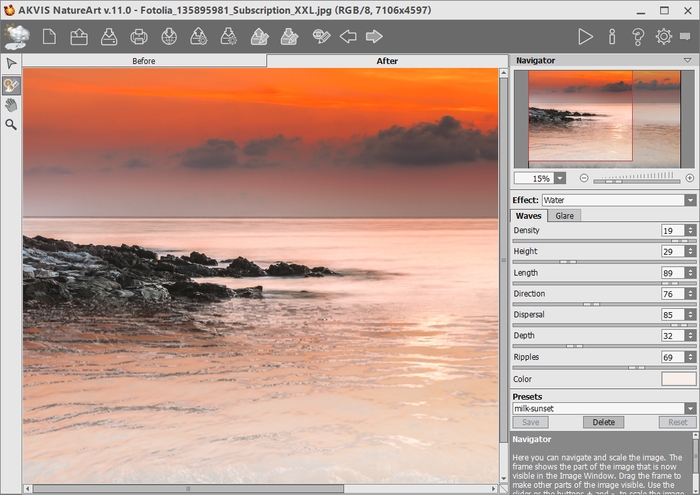Open help with question mark icon
The height and width of the screenshot is (495, 700).
[x=638, y=37]
